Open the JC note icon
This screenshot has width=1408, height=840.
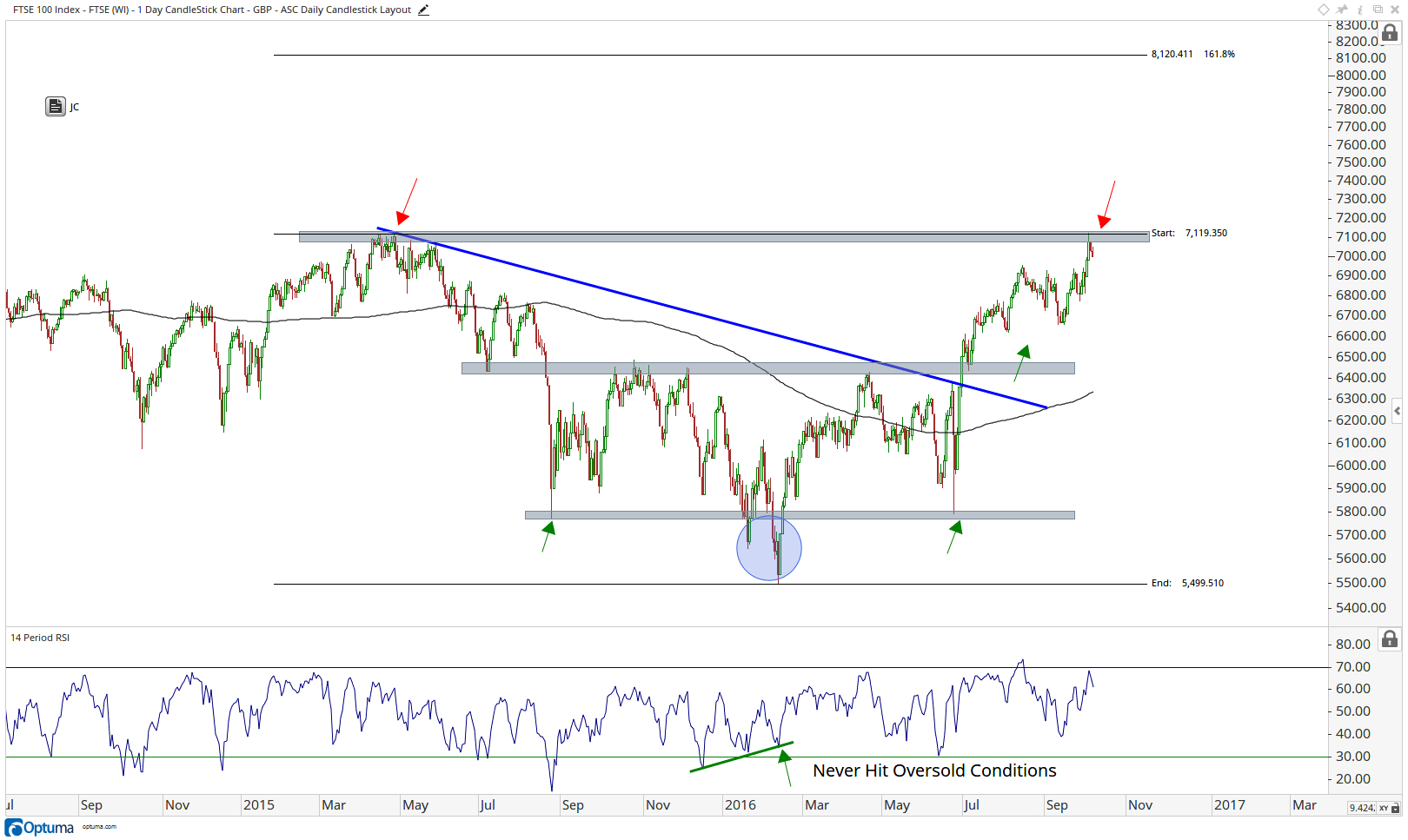pyautogui.click(x=56, y=107)
